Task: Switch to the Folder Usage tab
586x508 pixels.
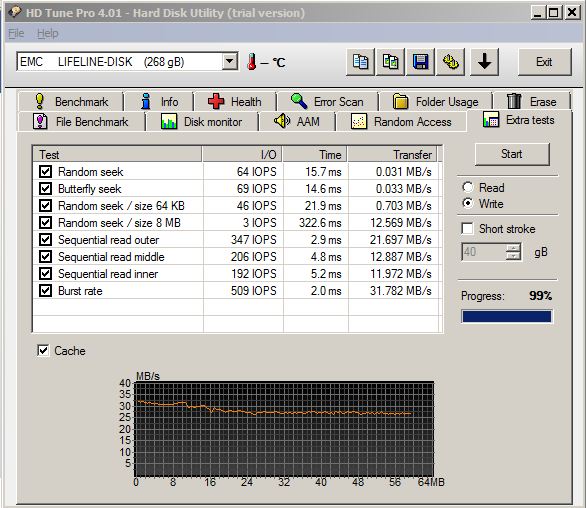Action: click(435, 102)
